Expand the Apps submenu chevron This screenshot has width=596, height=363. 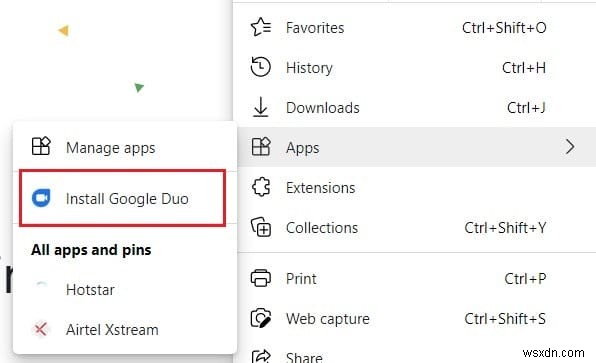[569, 147]
